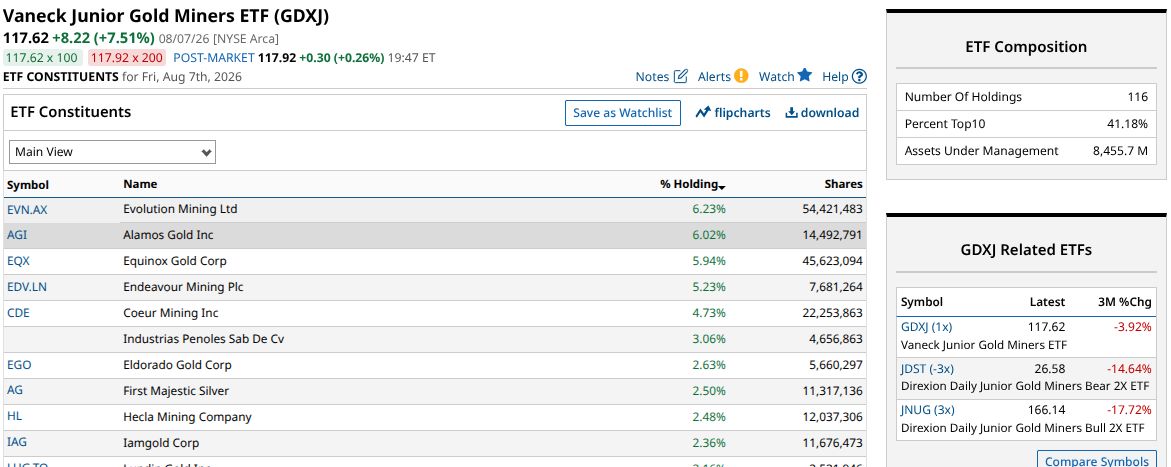1171x467 pixels.
Task: Click First Majestic Silver name cell
Action: point(176,391)
